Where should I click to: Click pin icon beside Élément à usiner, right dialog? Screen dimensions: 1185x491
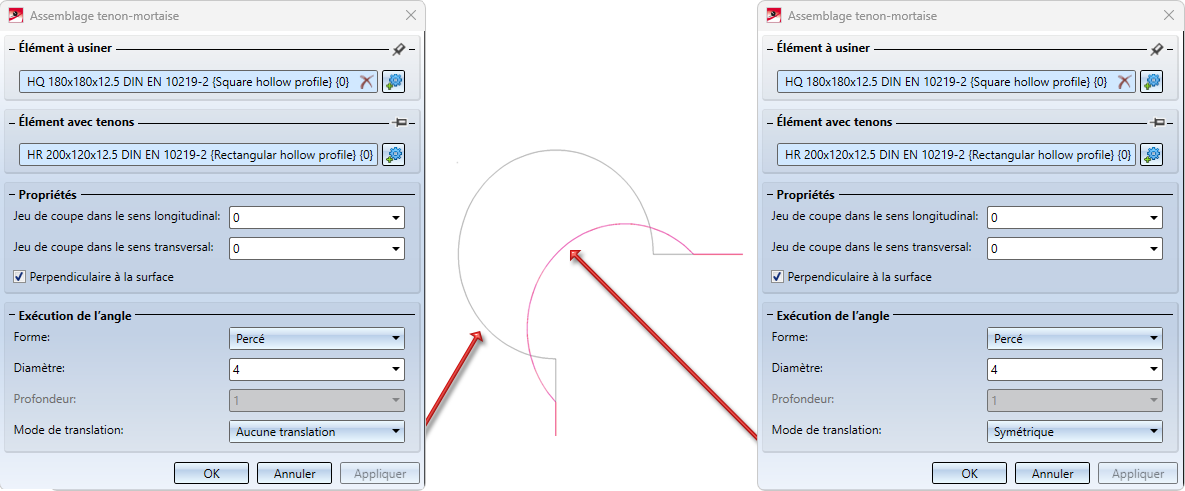click(1156, 48)
